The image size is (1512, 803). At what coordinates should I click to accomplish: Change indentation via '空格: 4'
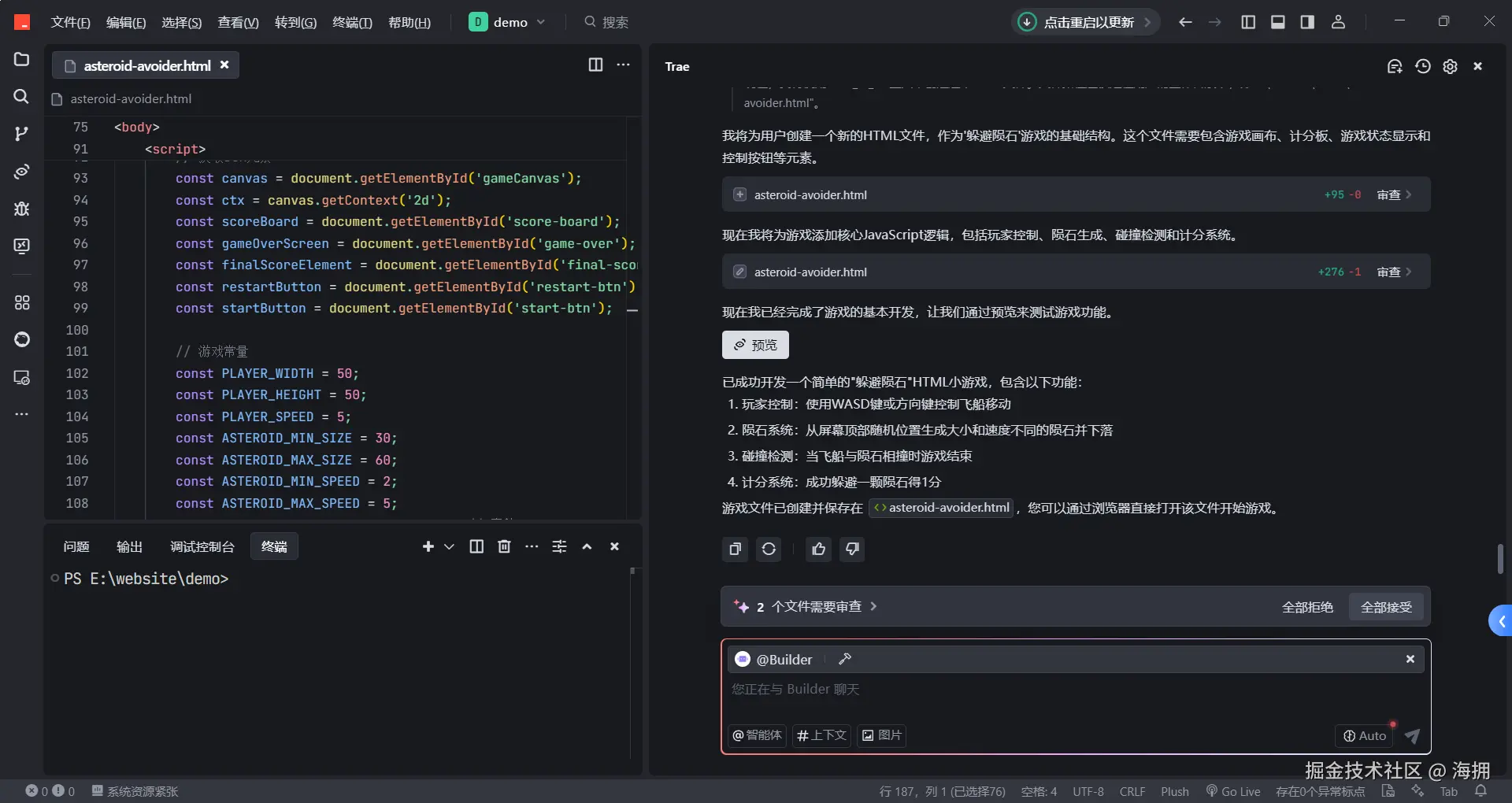tap(1039, 791)
